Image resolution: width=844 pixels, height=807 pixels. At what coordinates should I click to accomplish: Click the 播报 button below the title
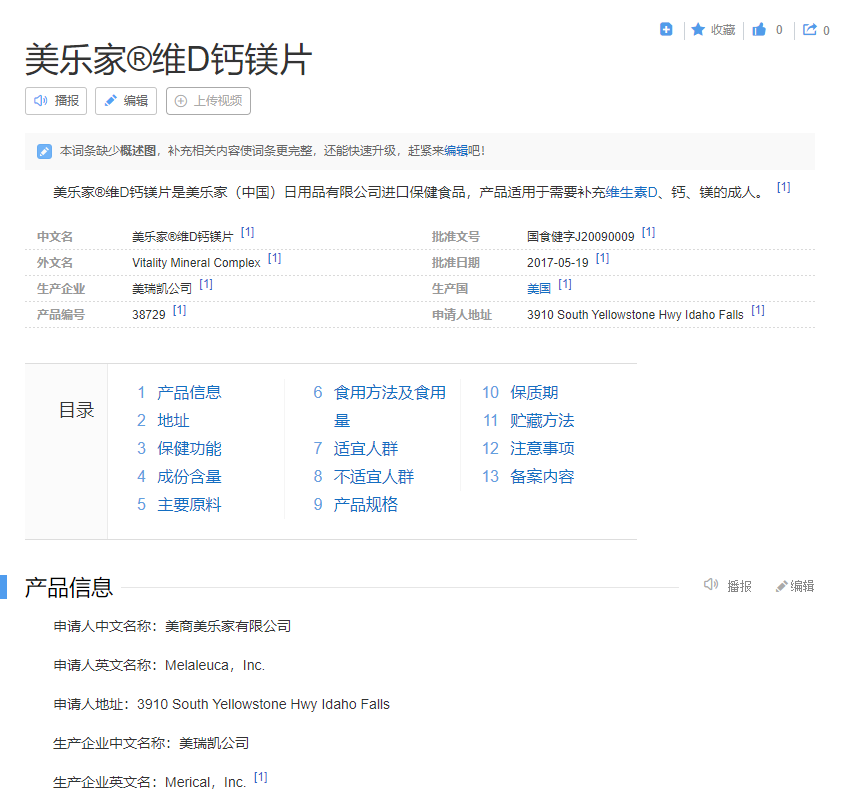coord(56,101)
